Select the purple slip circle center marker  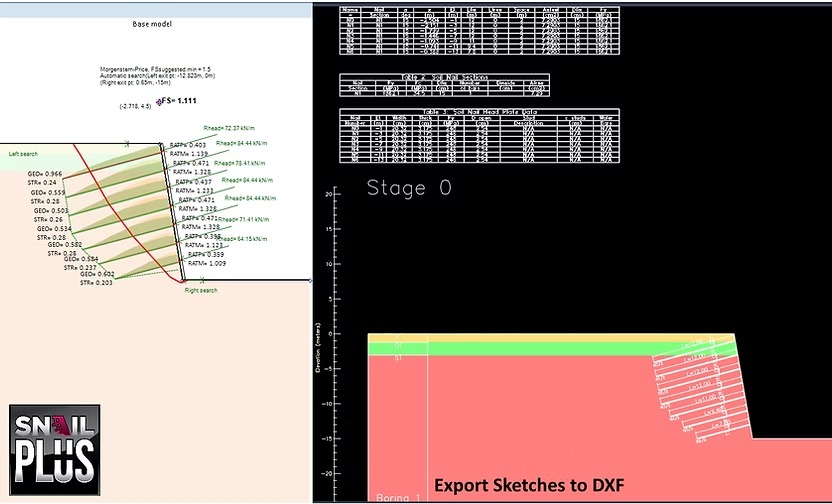pos(159,102)
